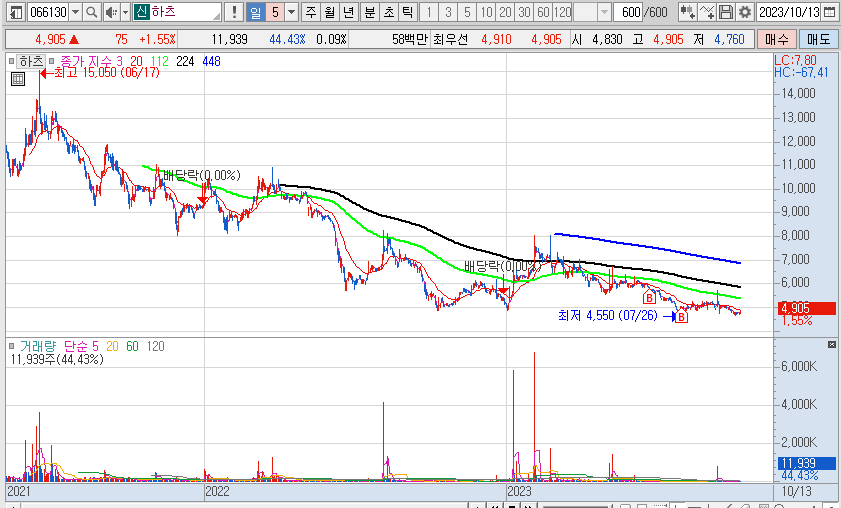Add an indicator line overlay
The width and height of the screenshot is (841, 508).
point(707,12)
